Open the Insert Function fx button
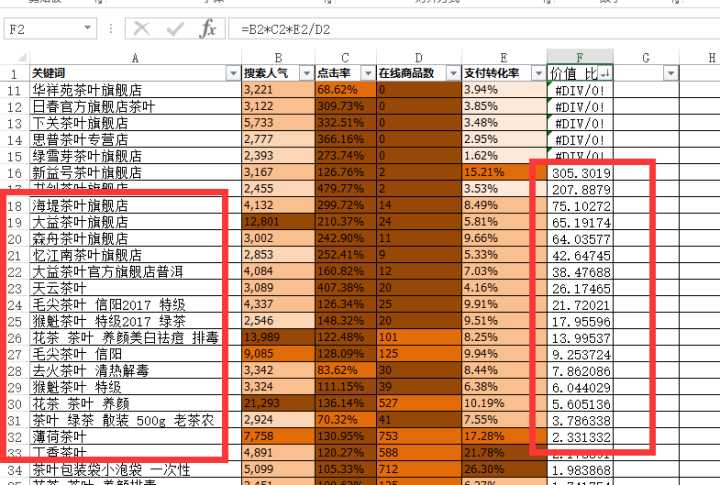 pyautogui.click(x=208, y=29)
